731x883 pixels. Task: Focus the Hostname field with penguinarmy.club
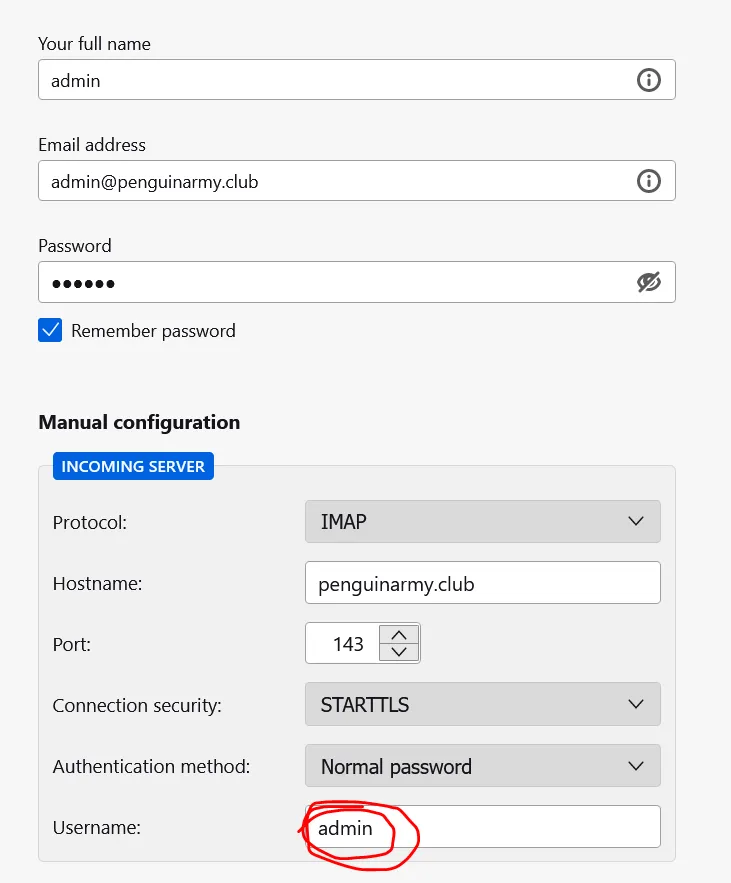(482, 583)
